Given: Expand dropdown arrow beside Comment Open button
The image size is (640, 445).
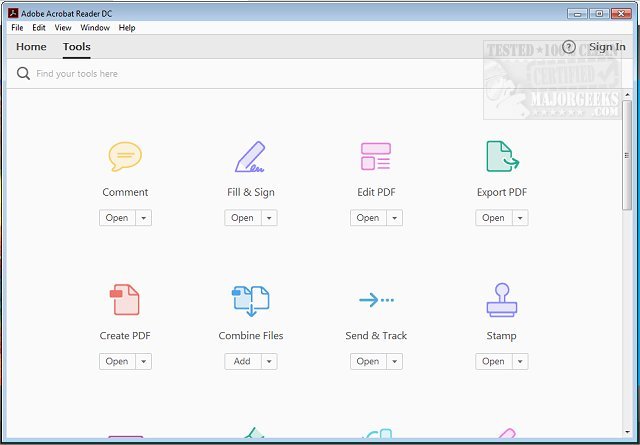Looking at the screenshot, I should click(143, 218).
